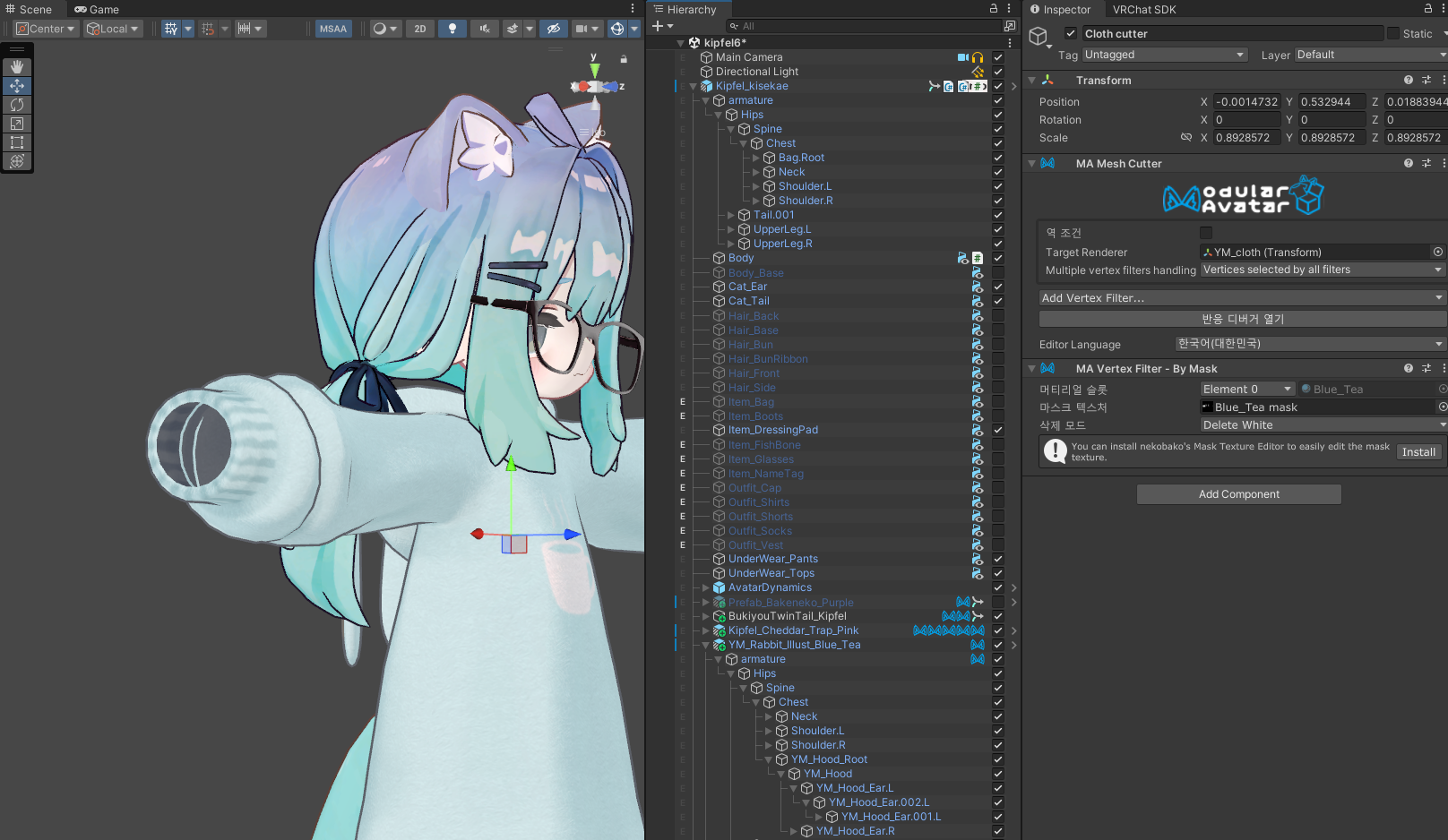
Task: Lock the Hierarchy panel
Action: pyautogui.click(x=993, y=9)
